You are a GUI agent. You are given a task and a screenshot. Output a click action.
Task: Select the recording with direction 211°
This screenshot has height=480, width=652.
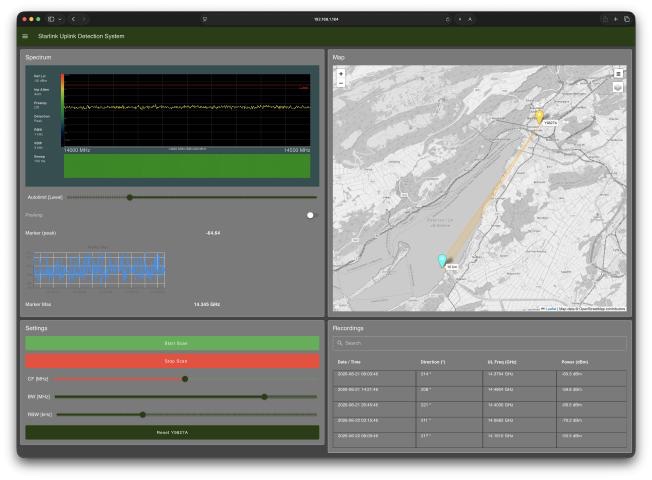[x=479, y=424]
